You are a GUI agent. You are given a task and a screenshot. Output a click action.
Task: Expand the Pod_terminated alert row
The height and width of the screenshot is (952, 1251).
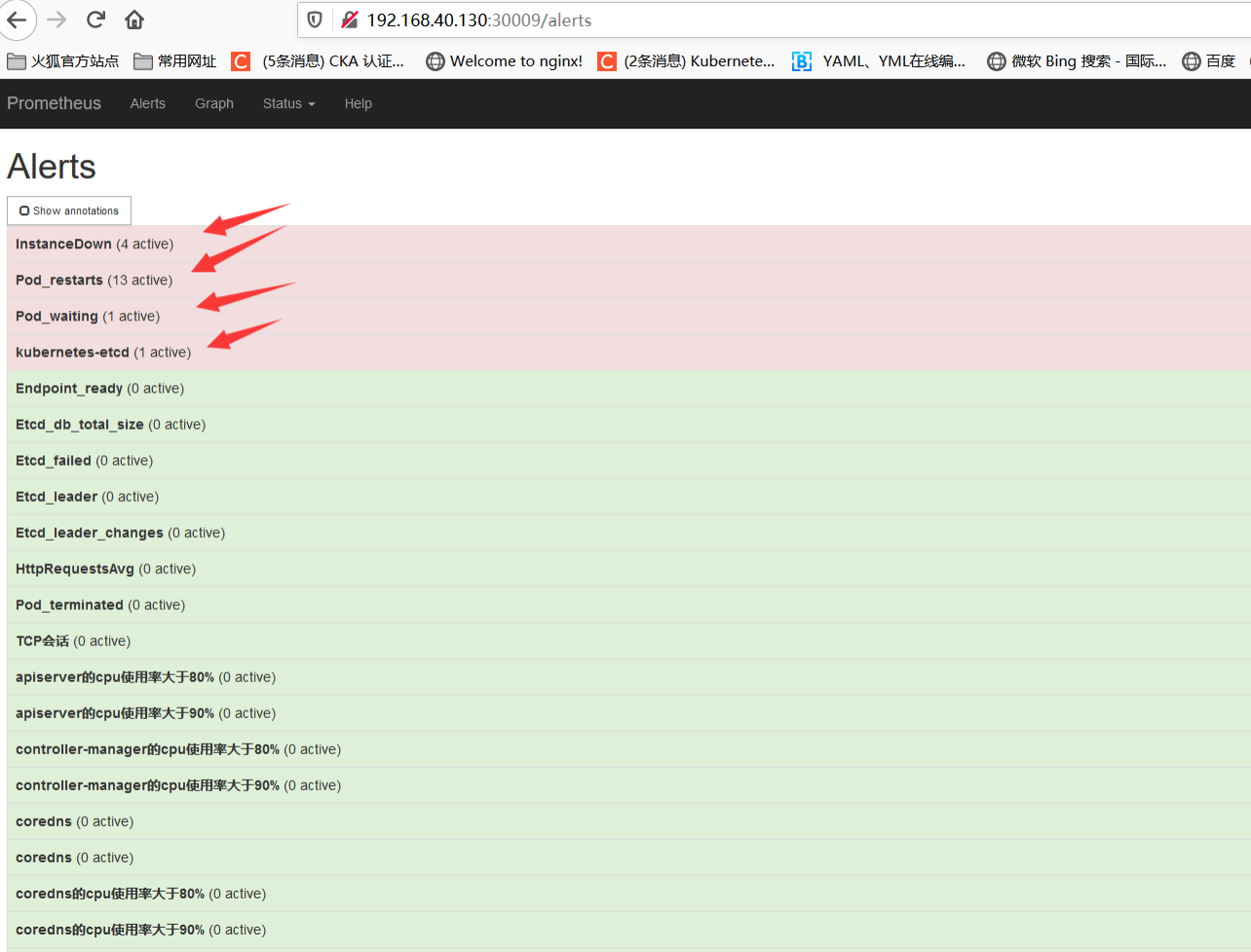[628, 604]
